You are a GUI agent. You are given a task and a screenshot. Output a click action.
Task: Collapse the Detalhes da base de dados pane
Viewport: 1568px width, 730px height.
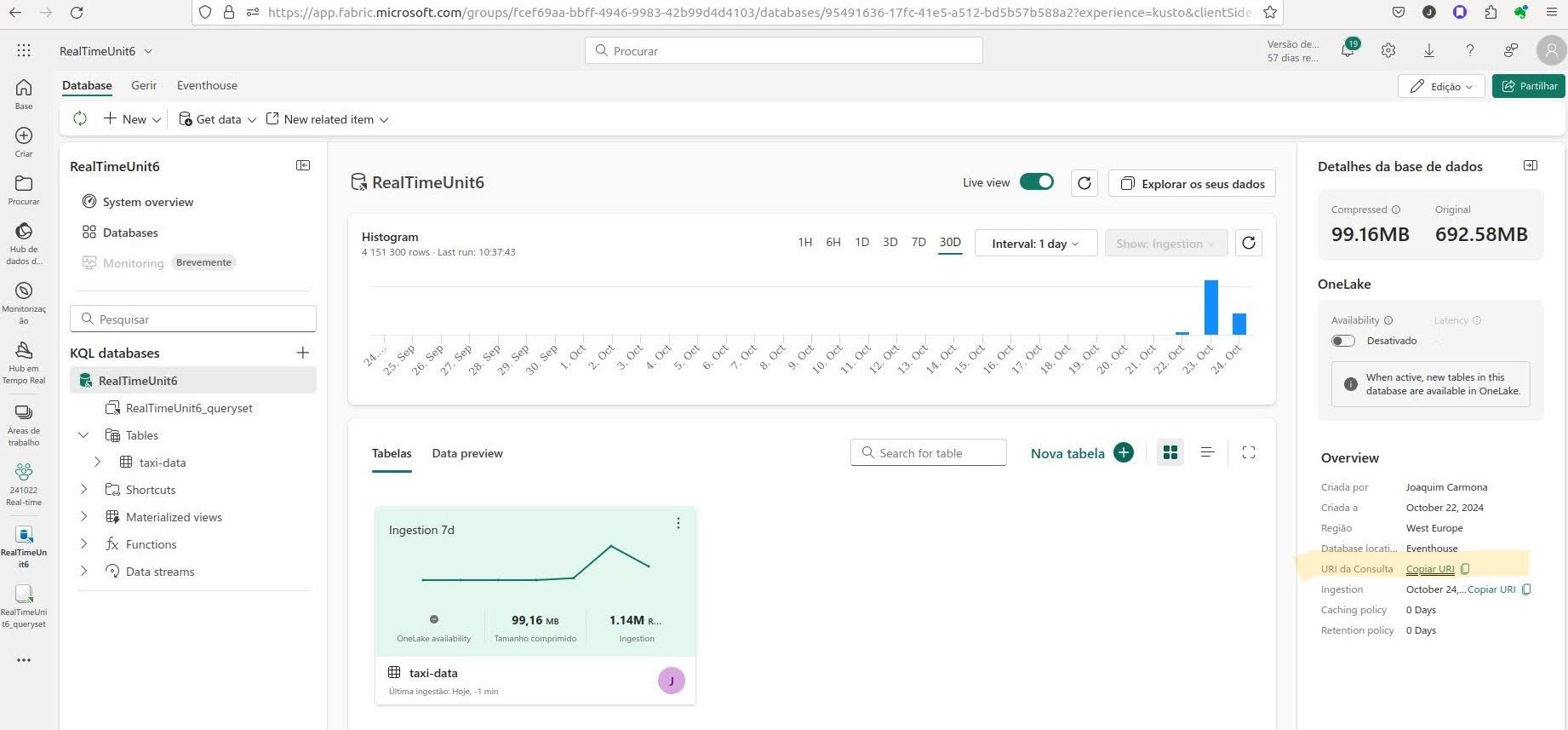1531,165
